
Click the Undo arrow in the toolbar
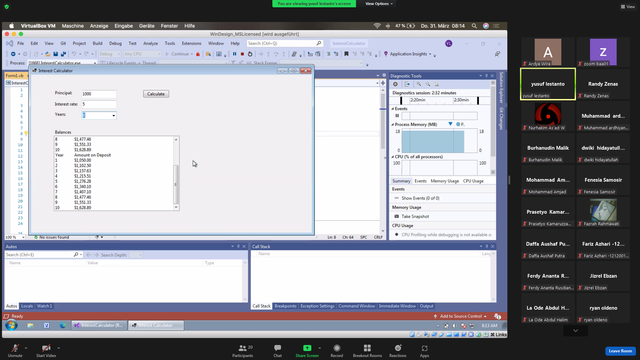pos(74,54)
